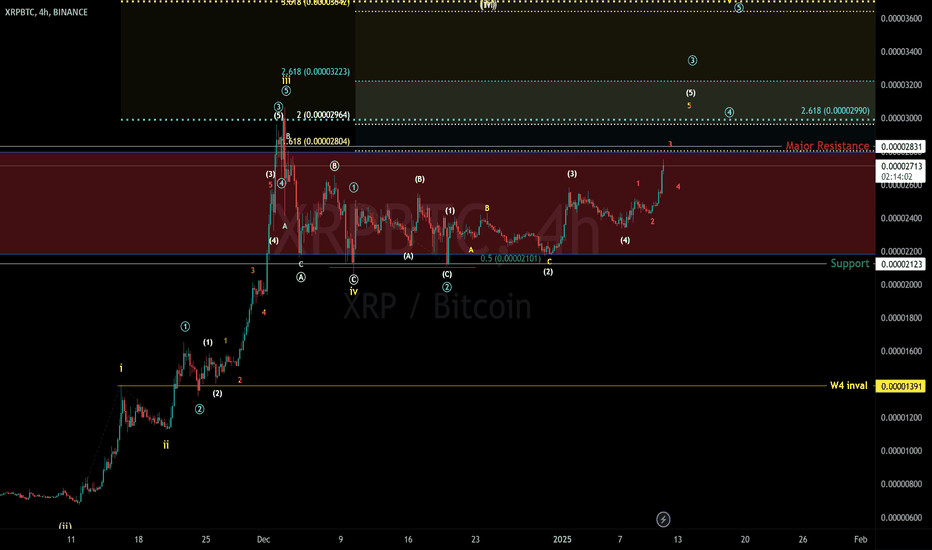Click the yellow wave iv label
The height and width of the screenshot is (550, 932).
(x=354, y=291)
